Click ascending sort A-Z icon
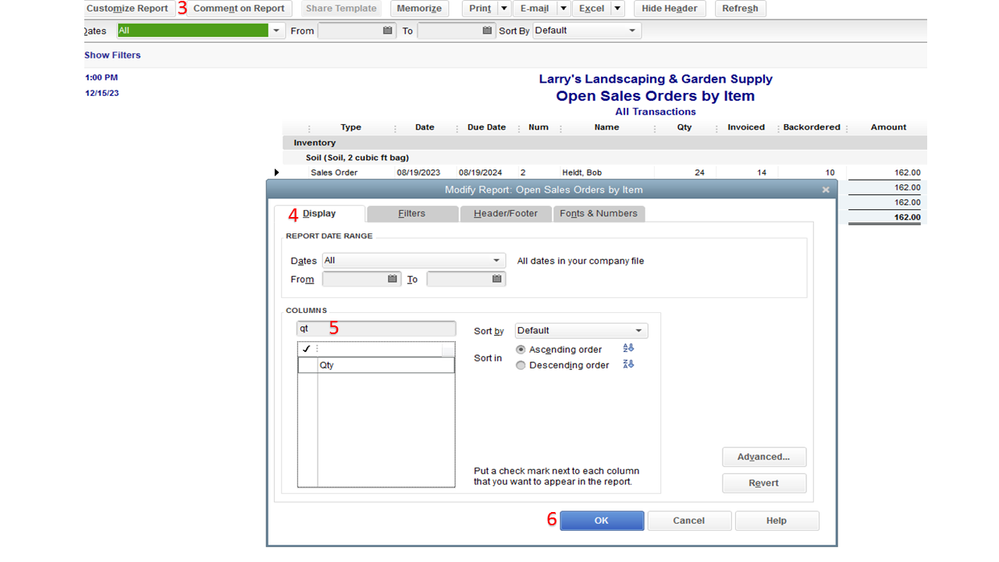Screen dimensions: 999x562 628,348
